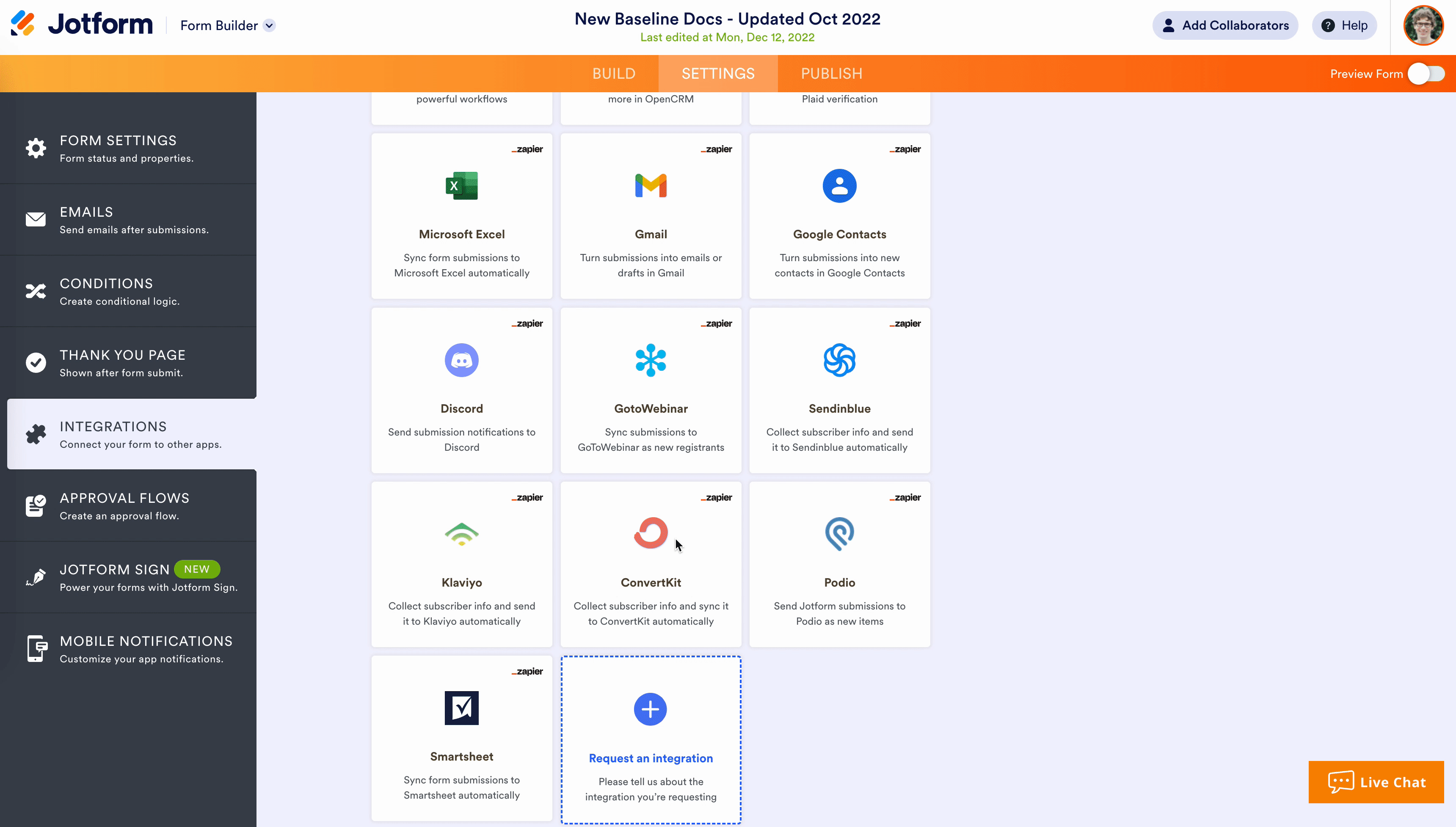Image resolution: width=1456 pixels, height=827 pixels.
Task: Click the NEW badge next to Jotform Sign
Action: pyautogui.click(x=197, y=569)
